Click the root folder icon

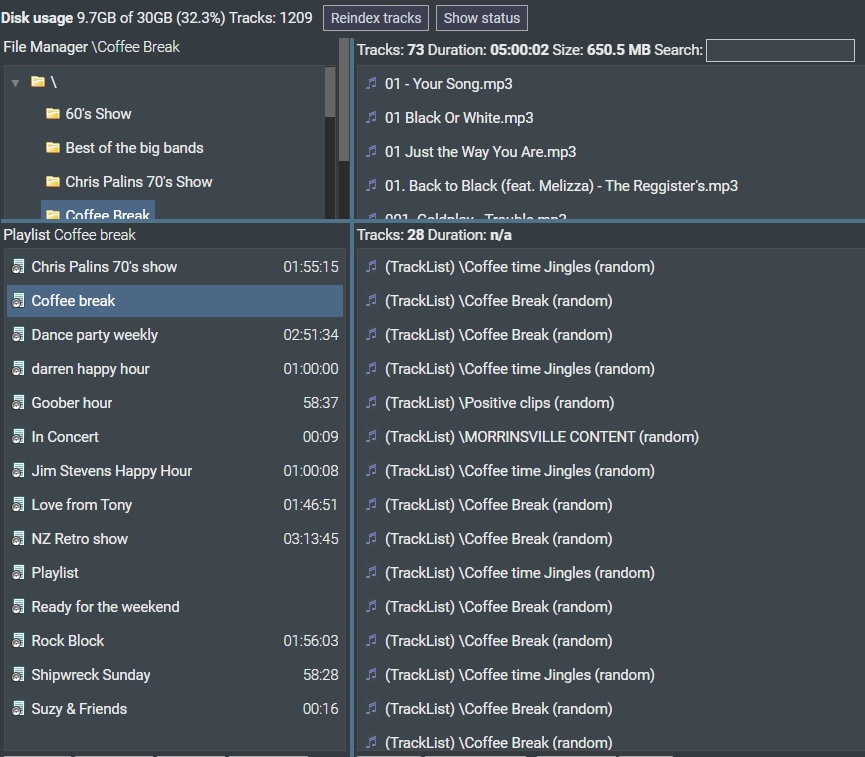pyautogui.click(x=38, y=81)
